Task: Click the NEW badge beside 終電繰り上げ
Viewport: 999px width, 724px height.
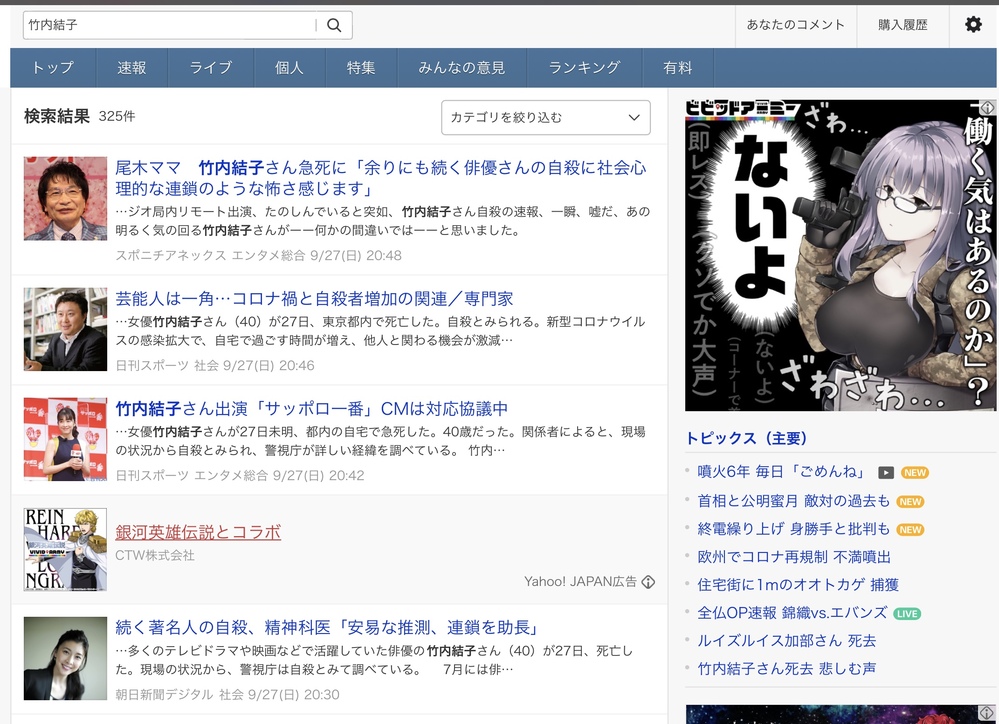Action: pyautogui.click(x=910, y=529)
